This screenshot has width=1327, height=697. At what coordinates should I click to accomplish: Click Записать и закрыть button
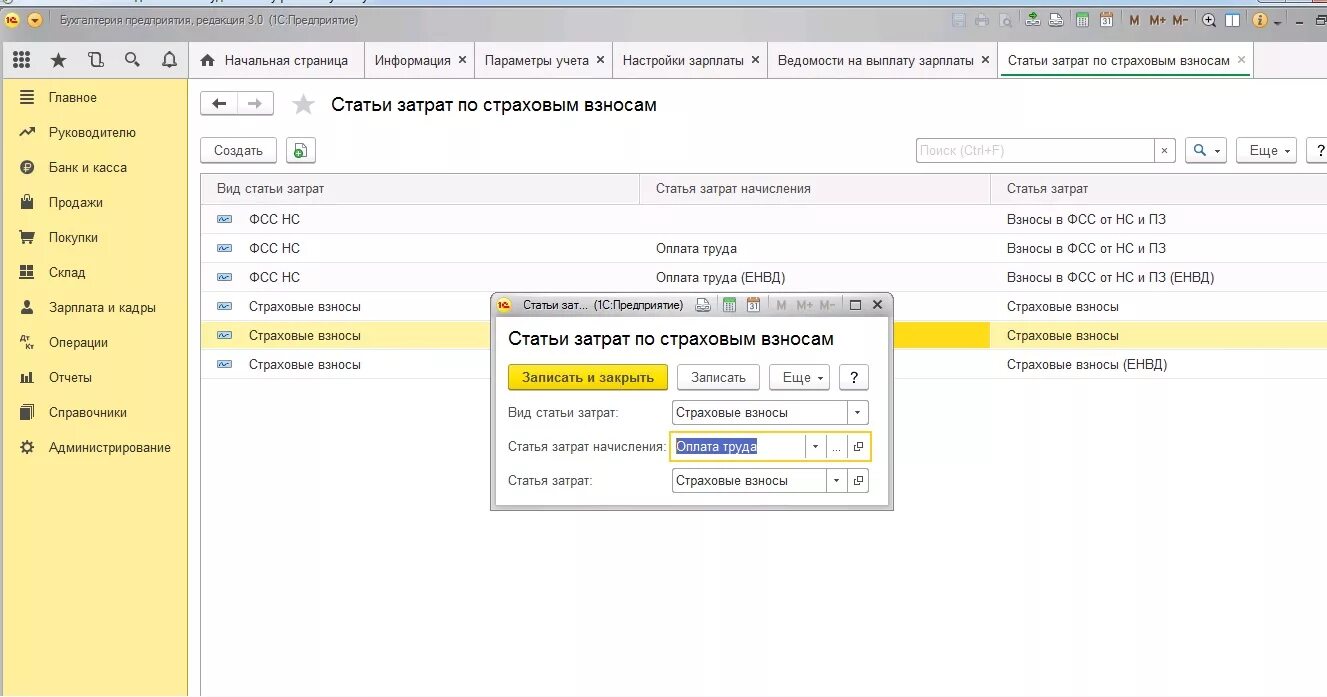[x=588, y=377]
